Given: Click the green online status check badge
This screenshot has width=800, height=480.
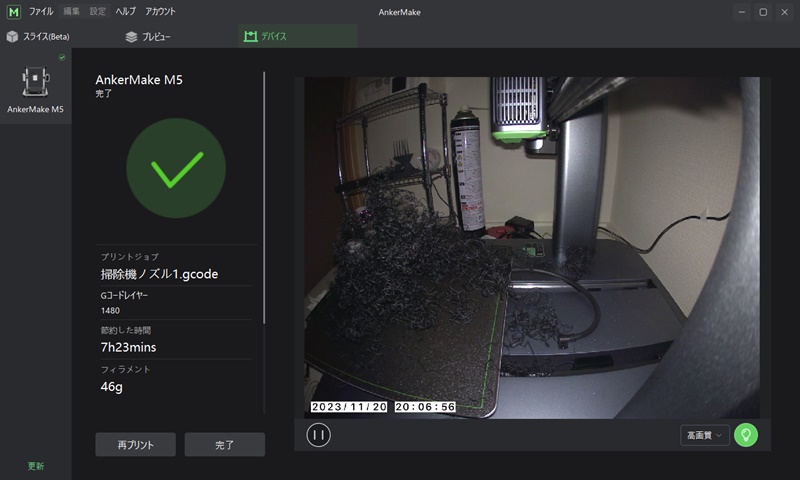Looking at the screenshot, I should tap(62, 57).
